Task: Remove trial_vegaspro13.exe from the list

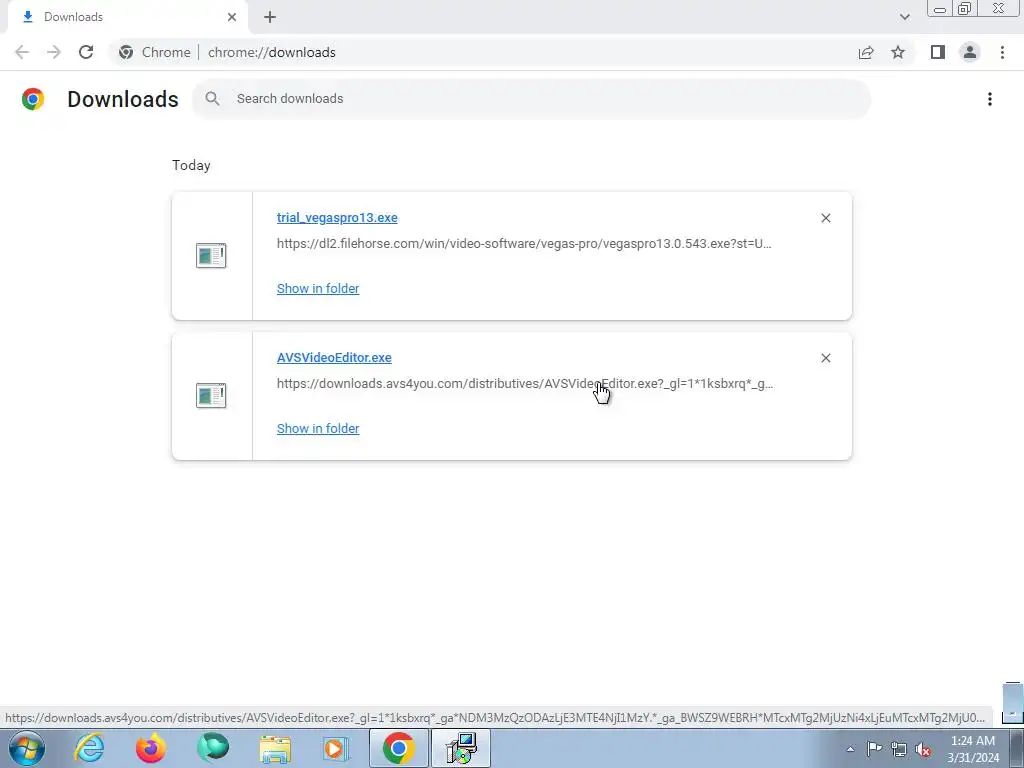Action: pos(825,218)
